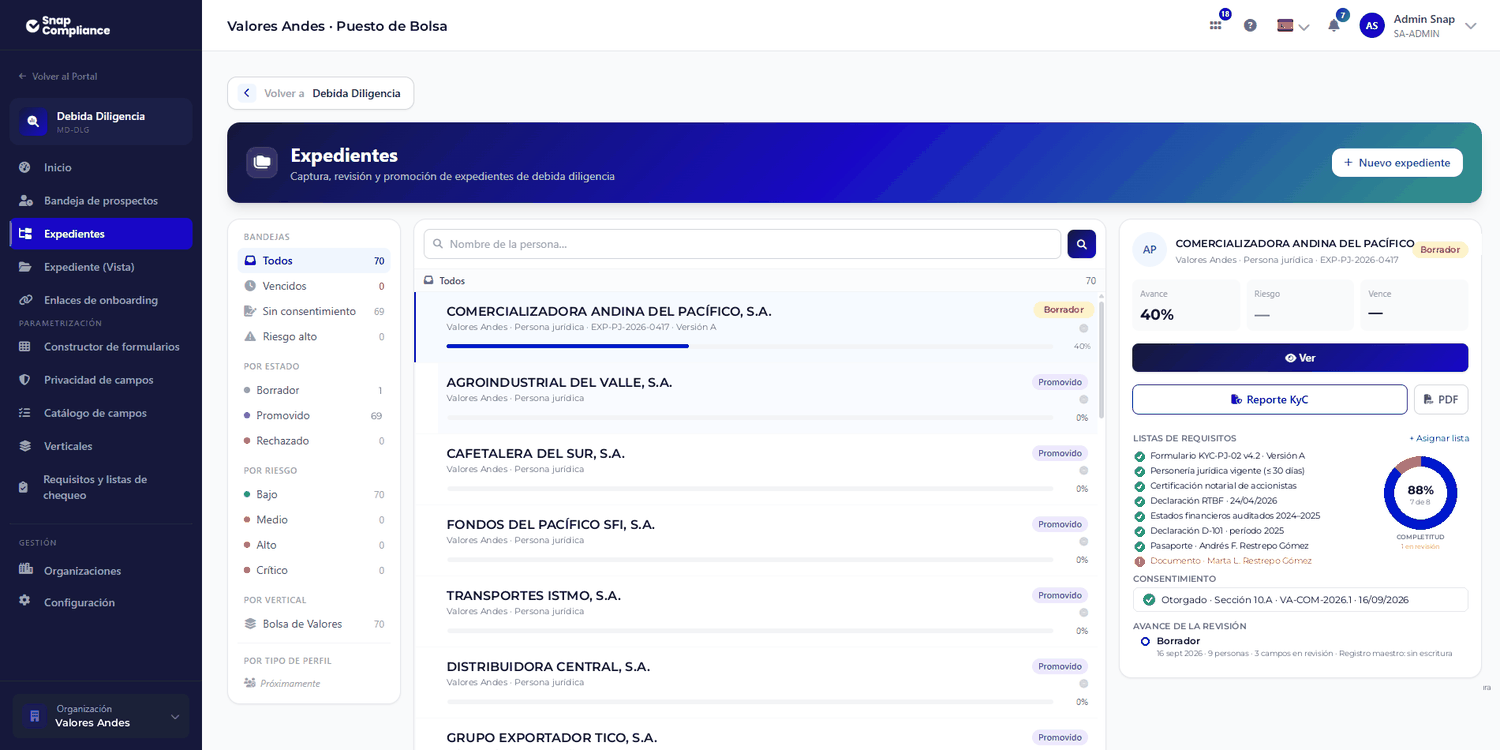Click the AP avatar in detail panel
Screen dimensions: 1500x750
tap(1150, 249)
